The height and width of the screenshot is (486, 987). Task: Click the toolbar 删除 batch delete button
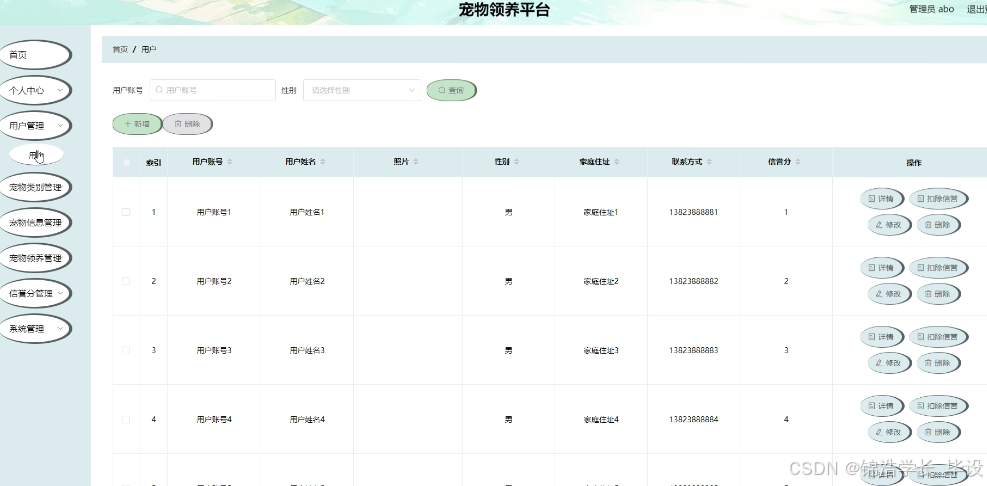coord(188,124)
